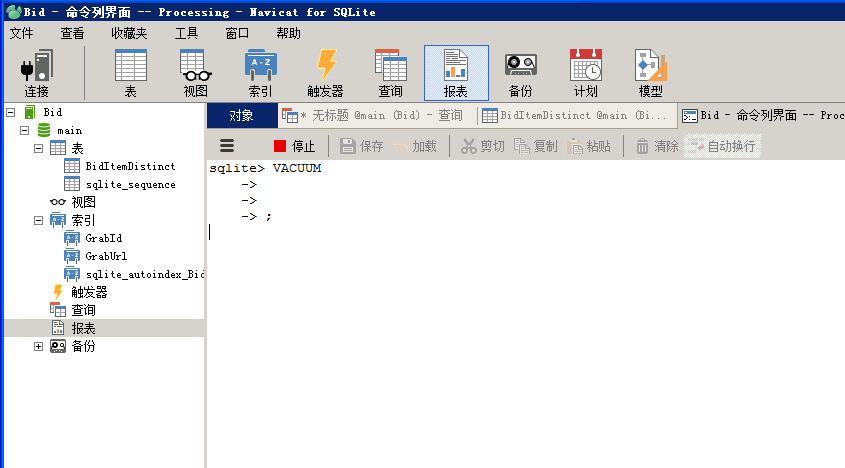Open the 备份 backup toolbar icon
The width and height of the screenshot is (845, 468).
tap(521, 73)
